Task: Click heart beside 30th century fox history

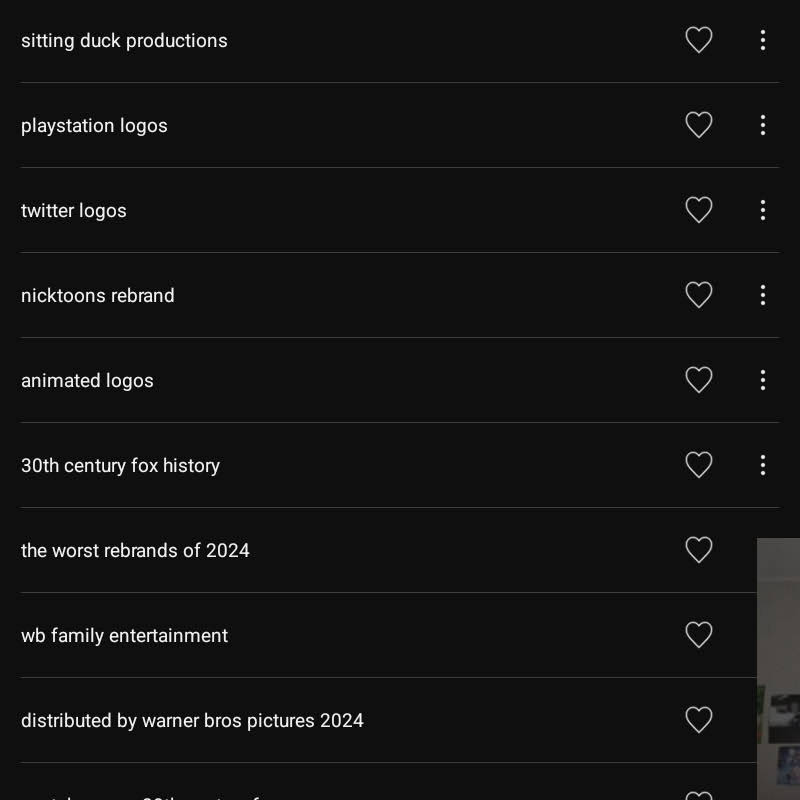Action: tap(698, 465)
